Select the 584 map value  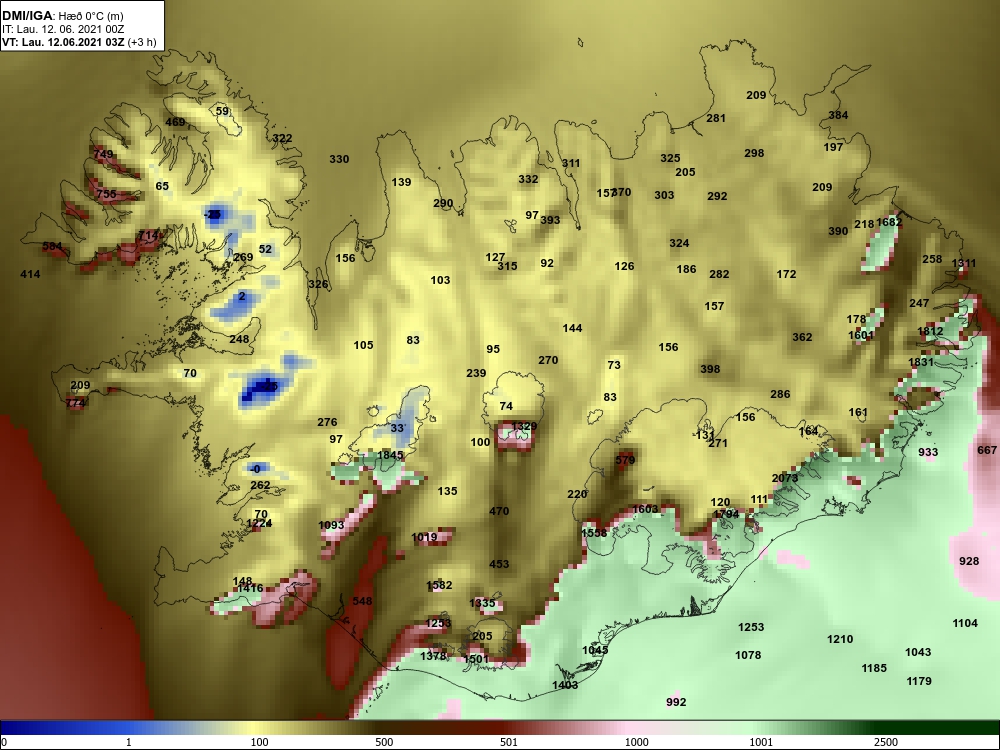click(x=52, y=246)
